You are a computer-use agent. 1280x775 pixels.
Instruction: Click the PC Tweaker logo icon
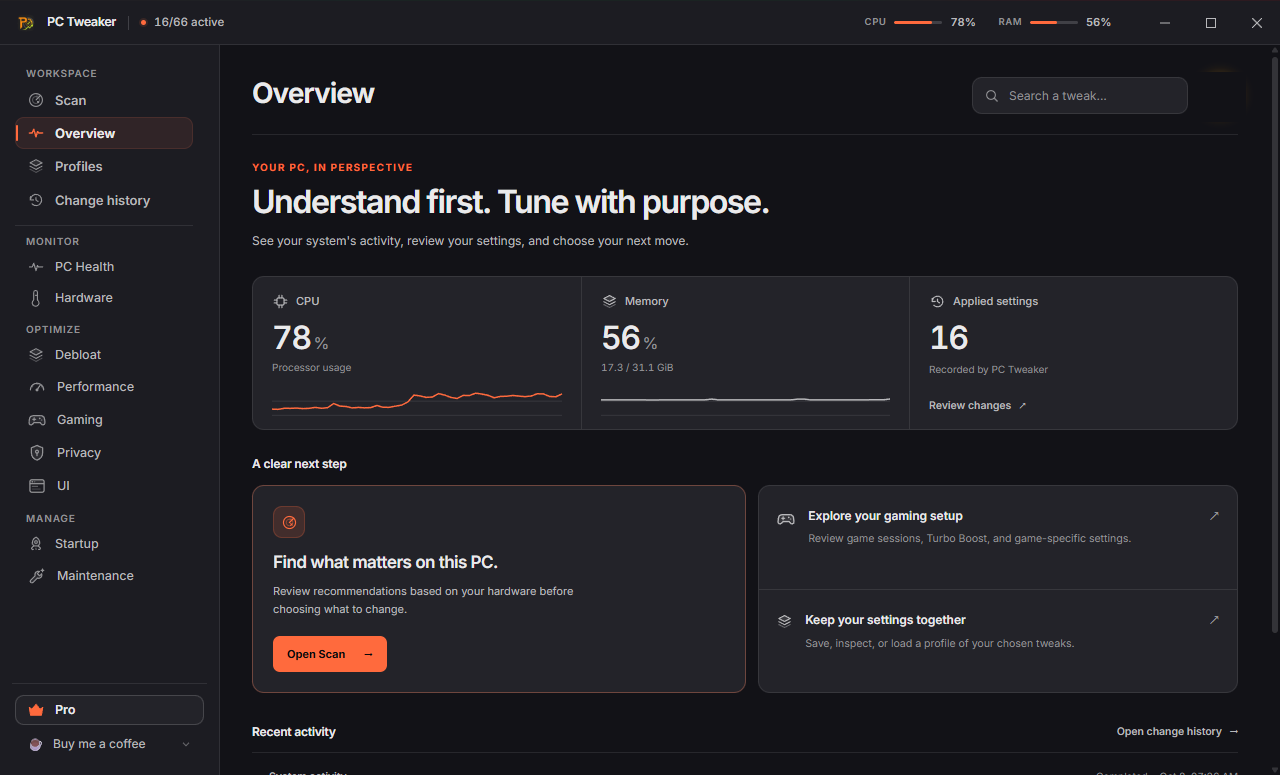tap(26, 23)
